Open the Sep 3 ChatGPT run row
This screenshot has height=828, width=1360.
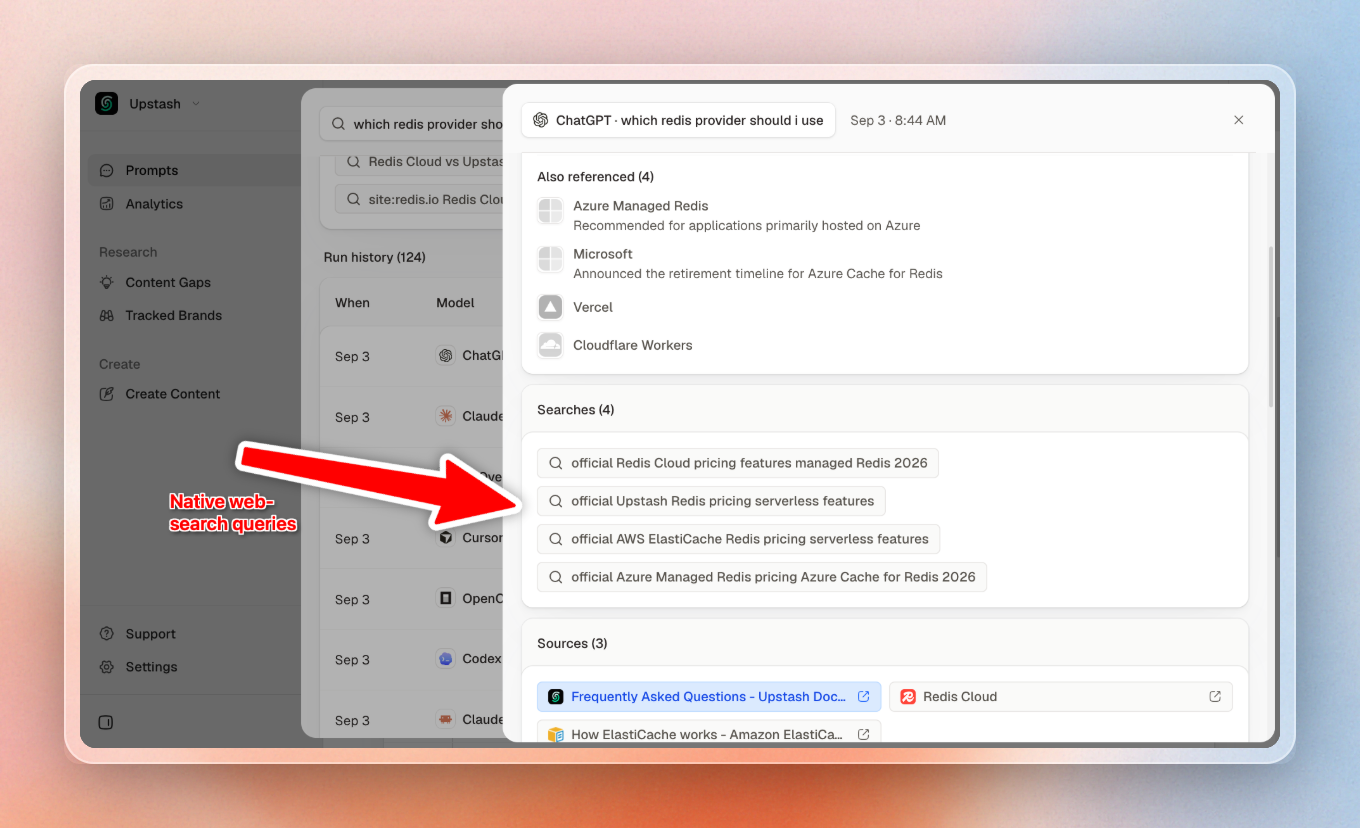(412, 356)
